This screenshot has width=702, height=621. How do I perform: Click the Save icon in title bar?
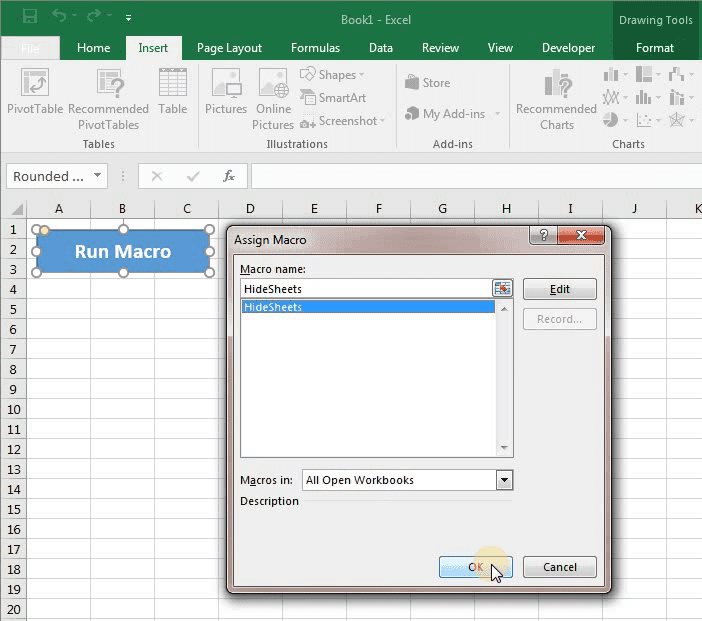point(30,17)
